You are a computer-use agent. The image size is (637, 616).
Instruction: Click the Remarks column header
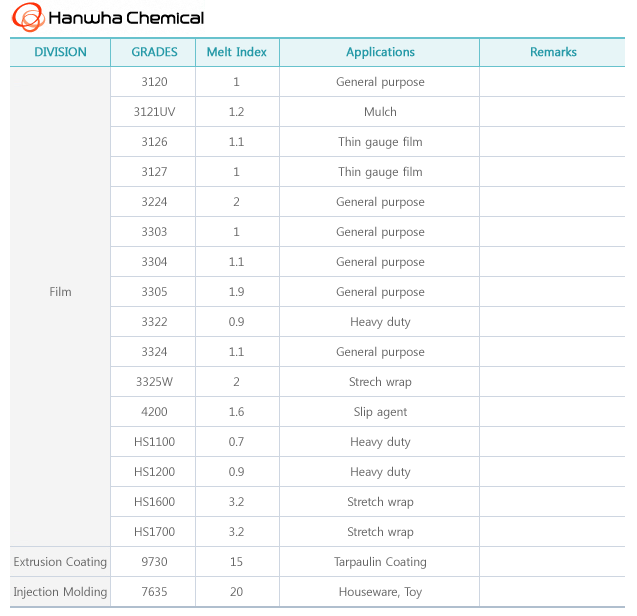click(x=552, y=52)
